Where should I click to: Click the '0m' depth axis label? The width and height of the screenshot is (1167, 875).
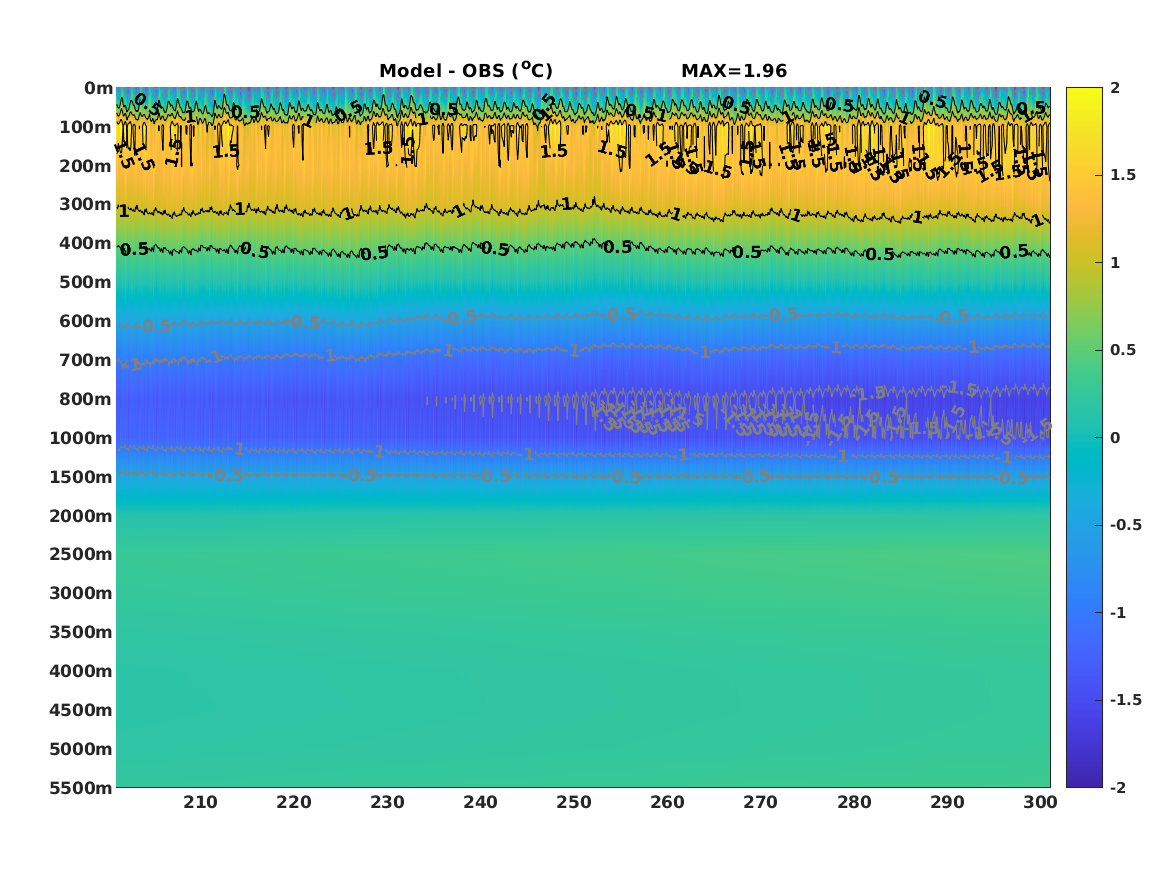[x=98, y=89]
